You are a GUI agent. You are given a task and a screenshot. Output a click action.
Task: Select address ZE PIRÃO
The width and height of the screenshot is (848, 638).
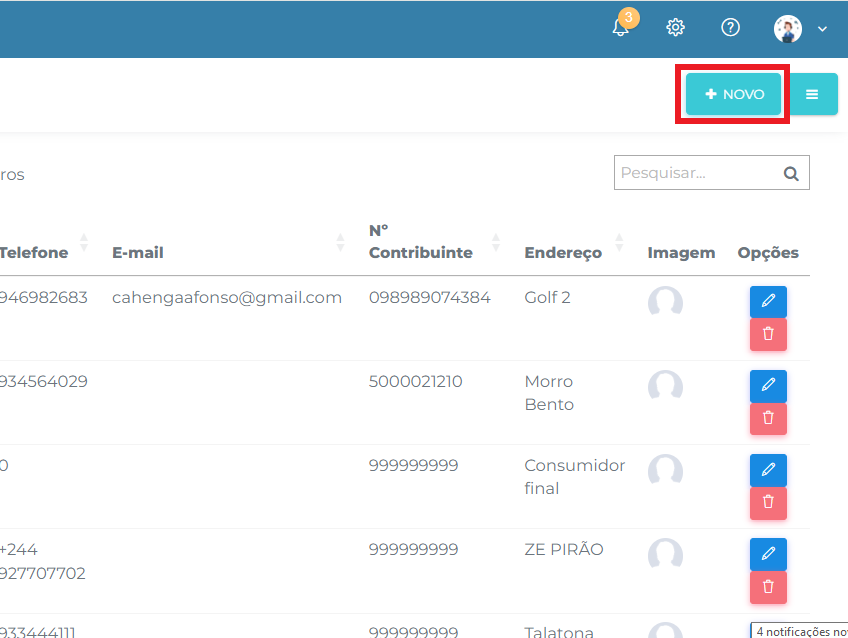[x=564, y=549]
